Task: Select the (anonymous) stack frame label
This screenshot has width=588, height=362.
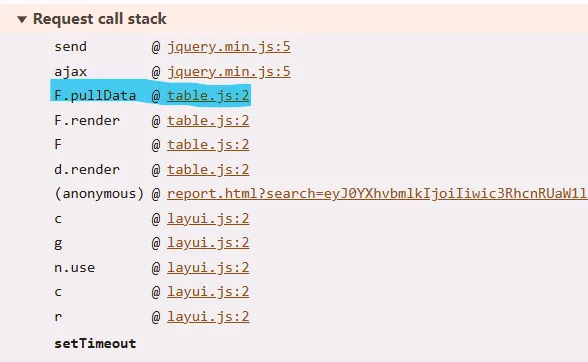Action: [99, 194]
